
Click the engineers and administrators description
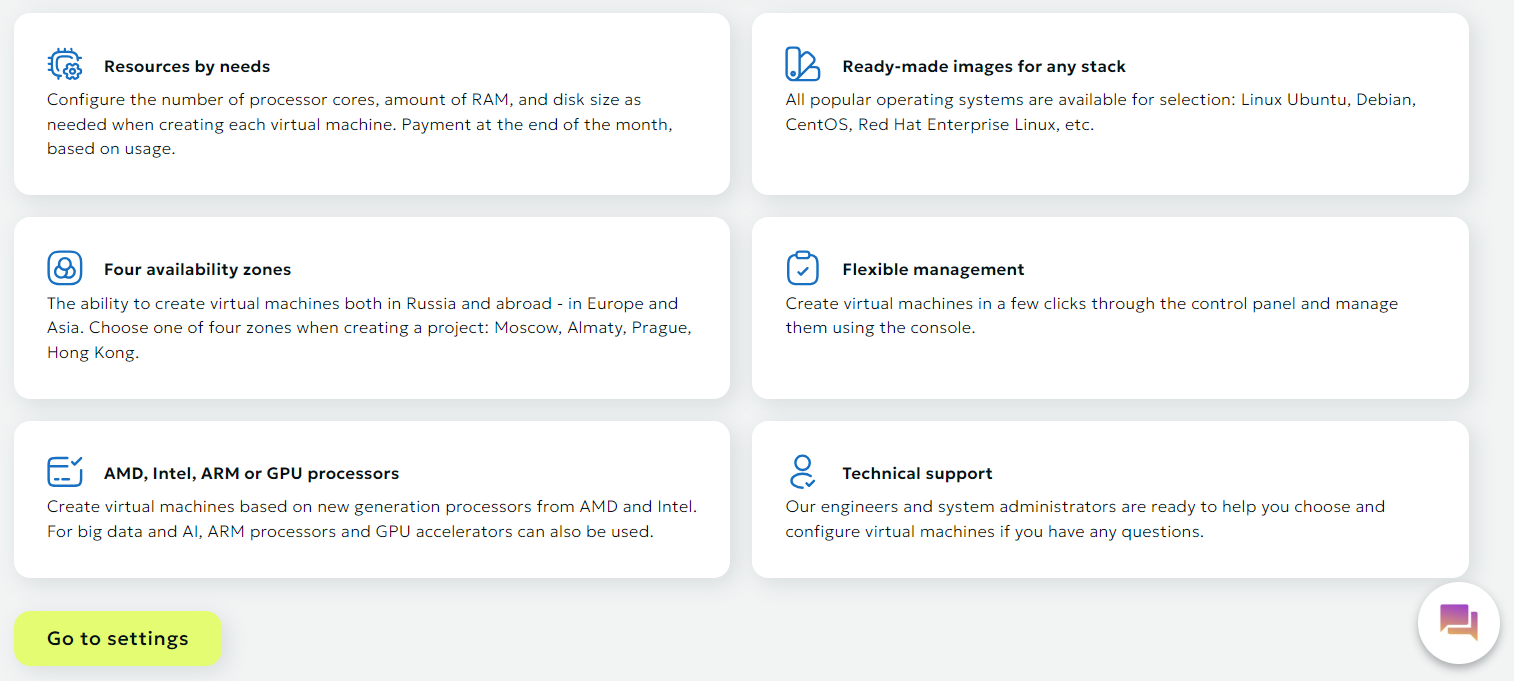click(1085, 519)
